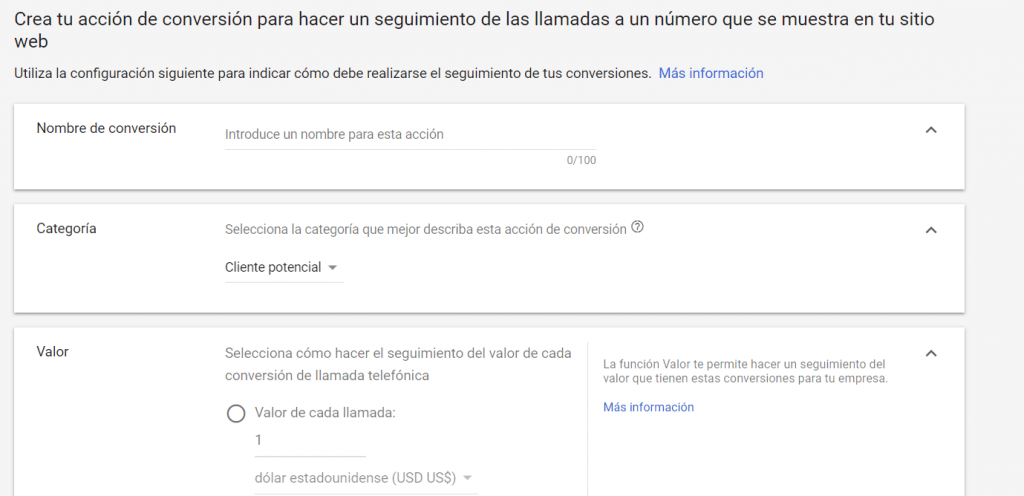Screen dimensions: 1024x496
Task: Click the Valor helper text about tracking value
Action: pyautogui.click(x=745, y=371)
